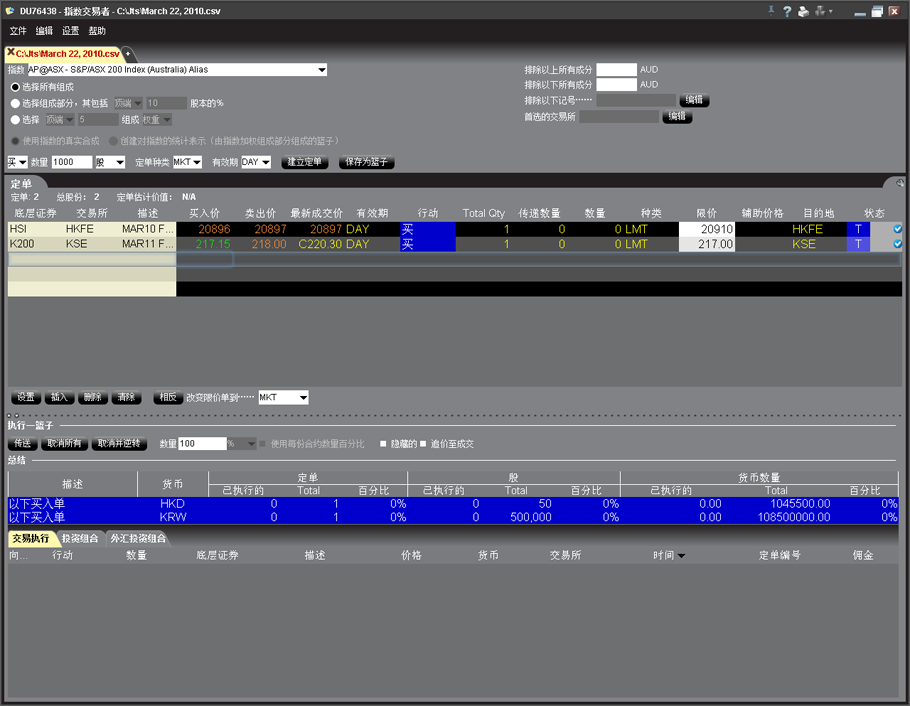Click the pin window icon in title bar
The height and width of the screenshot is (706, 910).
pos(770,12)
